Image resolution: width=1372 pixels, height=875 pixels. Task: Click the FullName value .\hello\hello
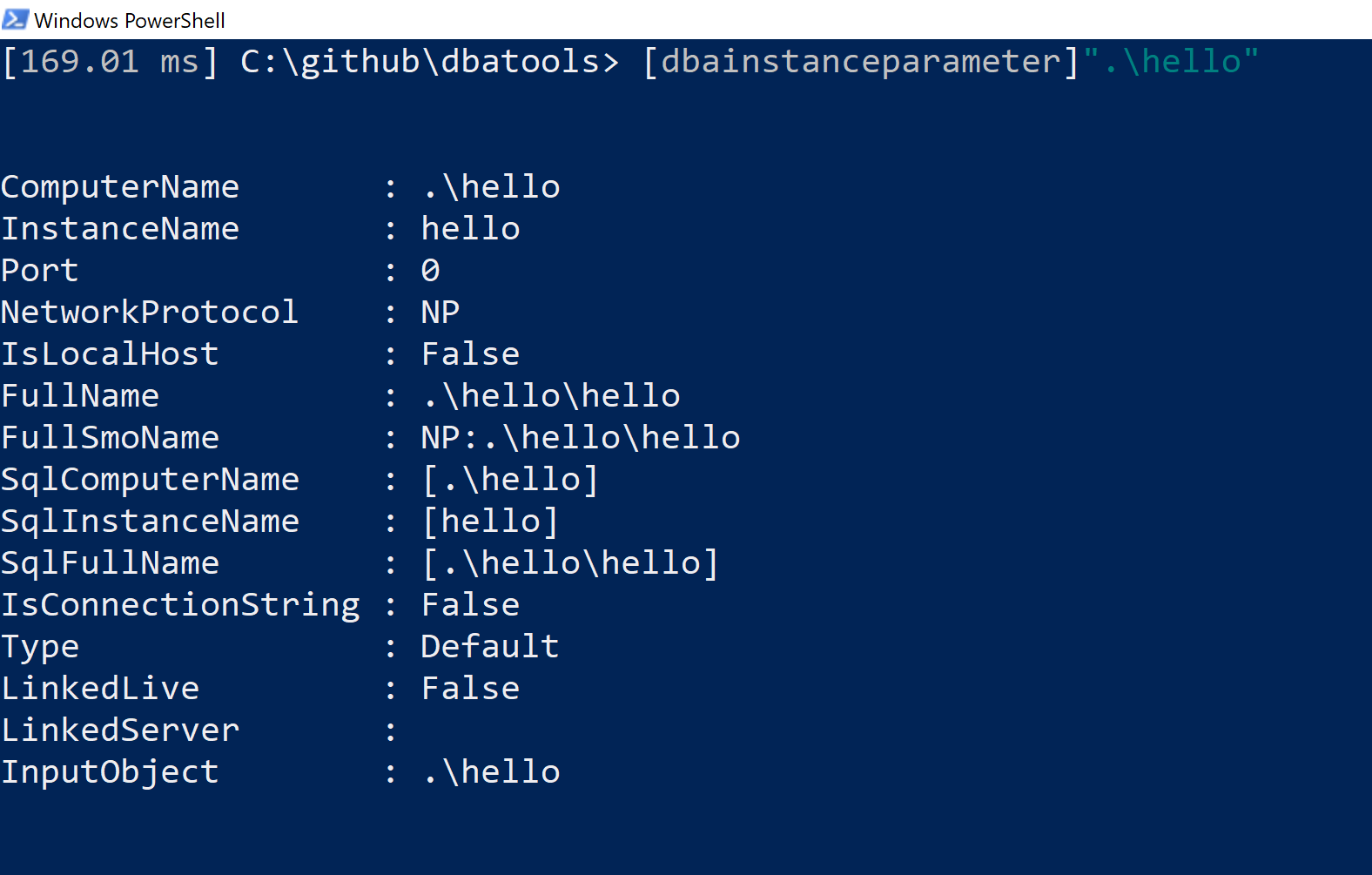click(x=550, y=394)
